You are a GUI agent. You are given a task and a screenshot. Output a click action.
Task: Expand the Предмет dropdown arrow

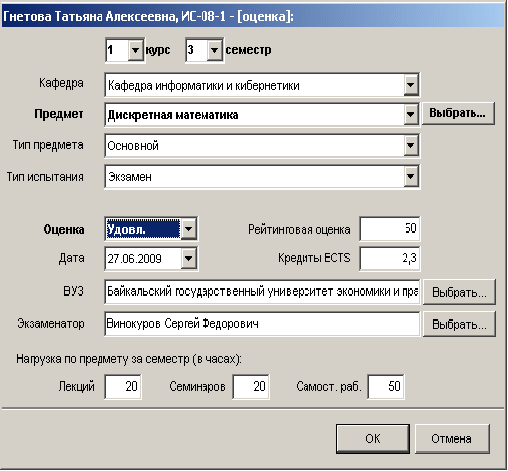click(x=411, y=114)
